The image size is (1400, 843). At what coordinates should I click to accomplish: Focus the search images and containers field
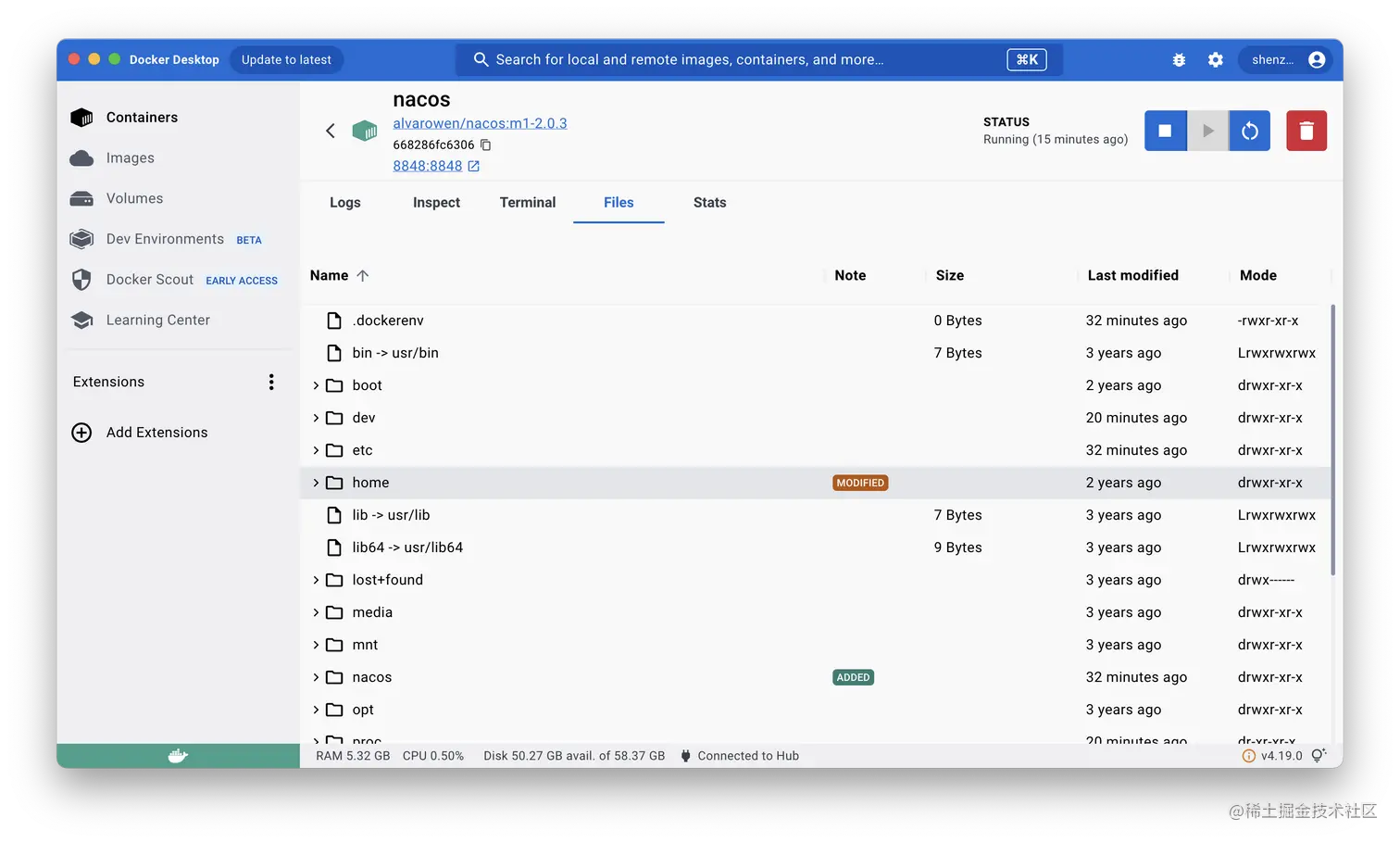(x=759, y=59)
